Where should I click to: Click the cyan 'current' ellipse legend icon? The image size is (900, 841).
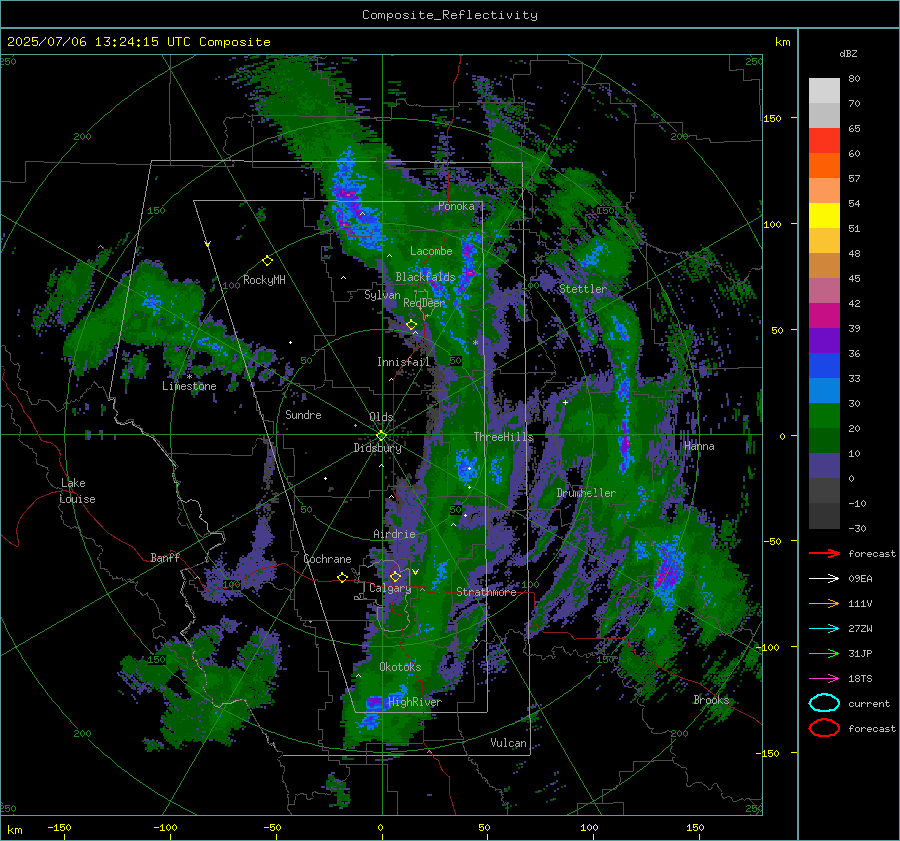824,703
